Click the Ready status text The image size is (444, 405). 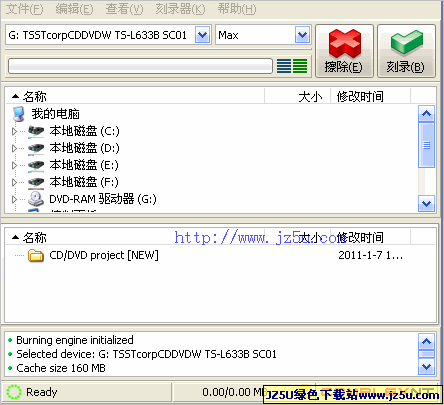42,392
